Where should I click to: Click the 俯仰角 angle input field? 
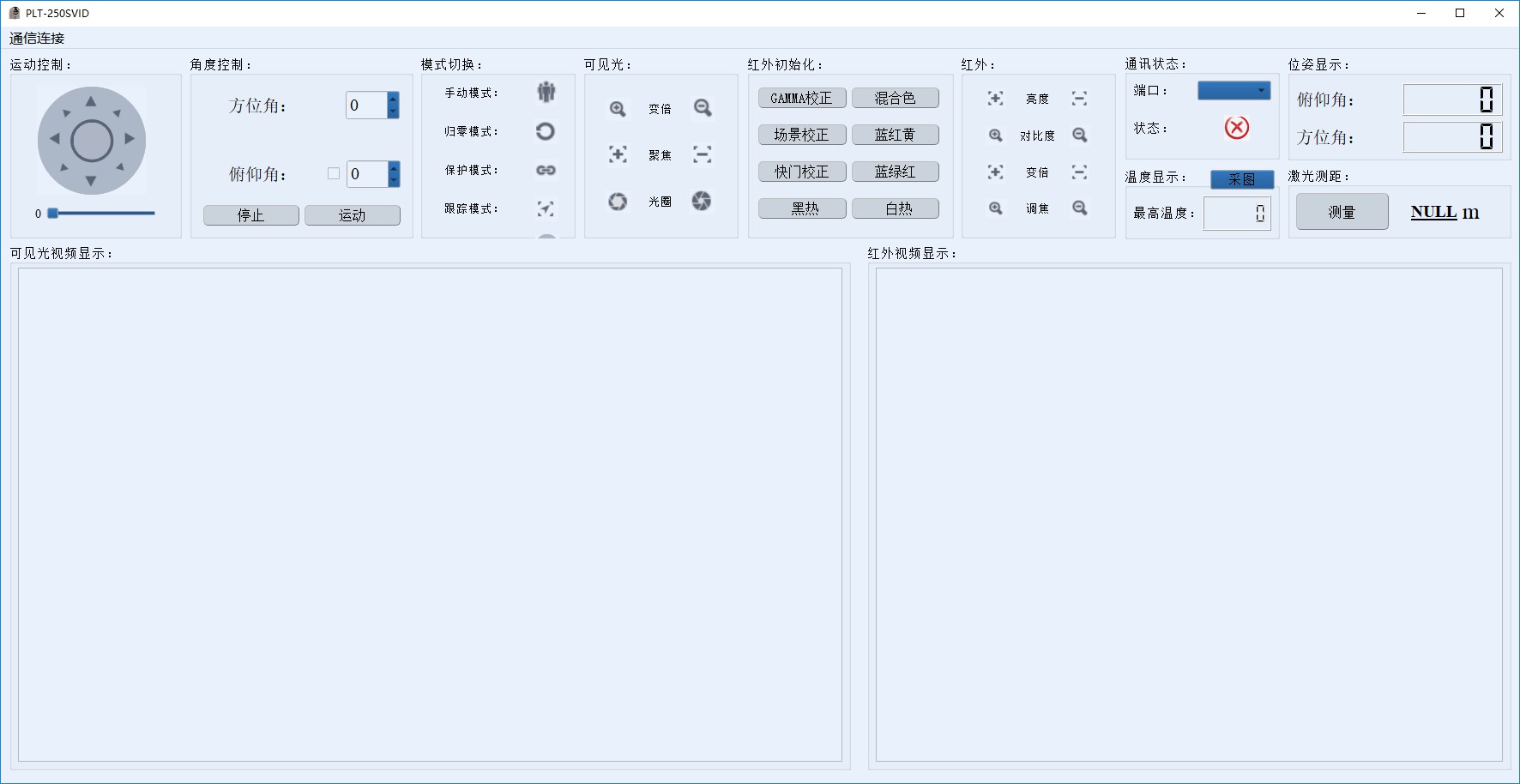[367, 174]
